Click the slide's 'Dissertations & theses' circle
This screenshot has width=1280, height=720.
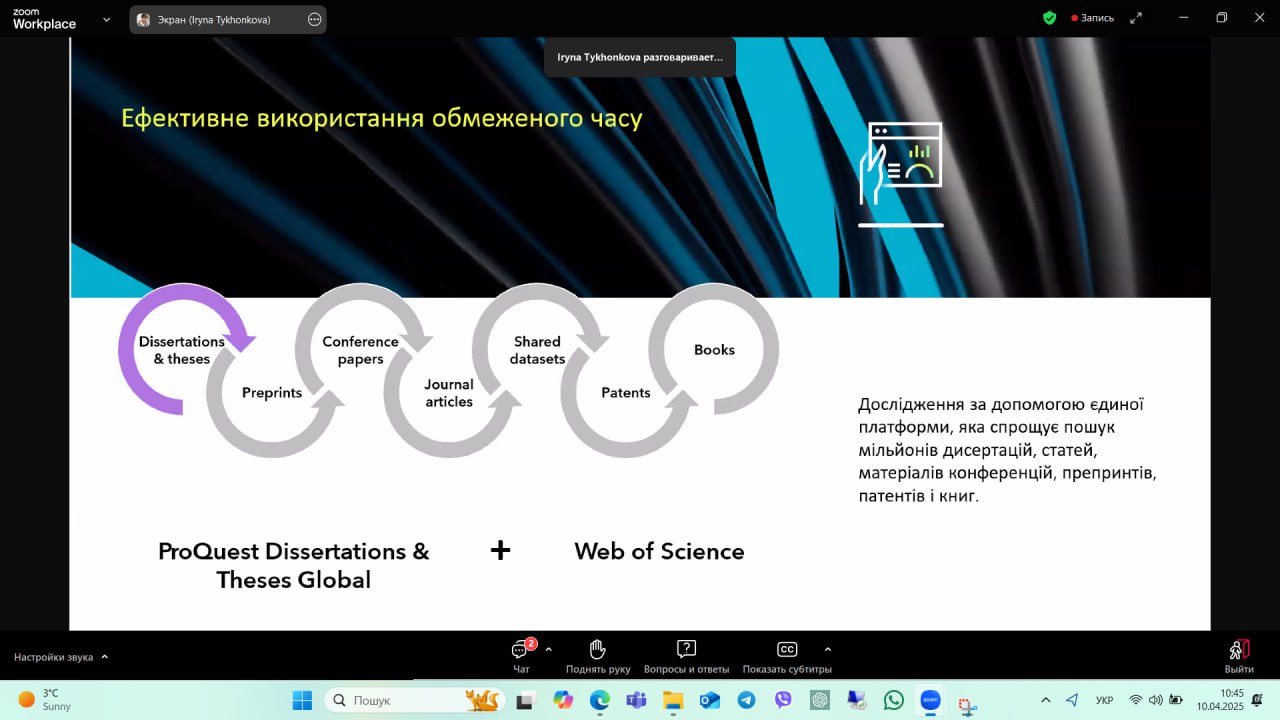pyautogui.click(x=182, y=350)
